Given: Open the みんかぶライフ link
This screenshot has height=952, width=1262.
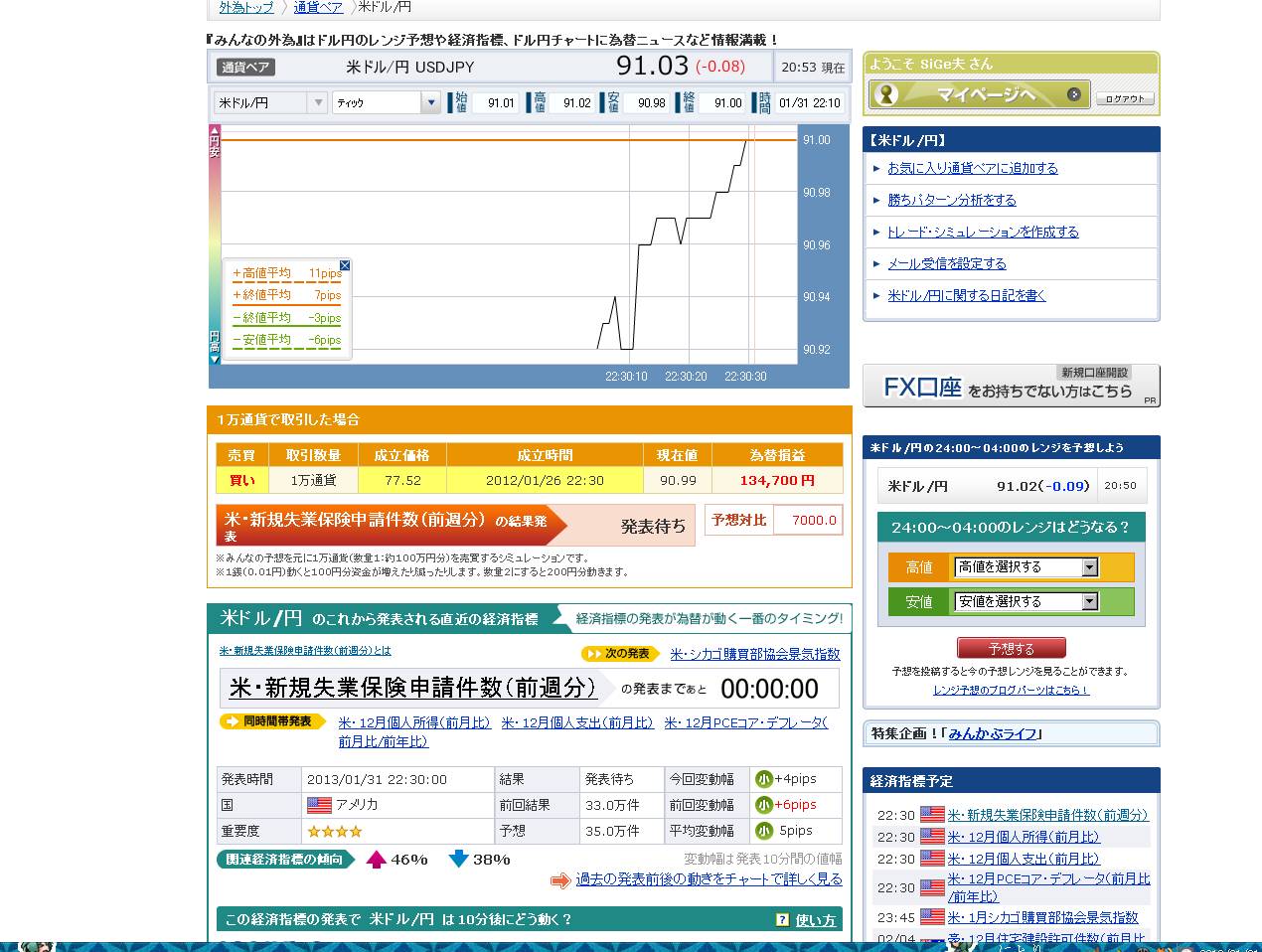Looking at the screenshot, I should [x=992, y=733].
